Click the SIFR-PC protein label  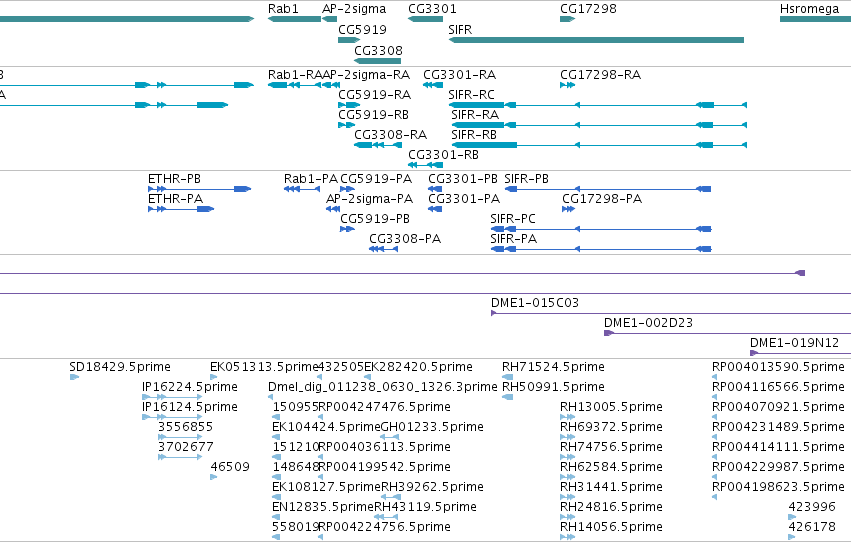point(512,219)
